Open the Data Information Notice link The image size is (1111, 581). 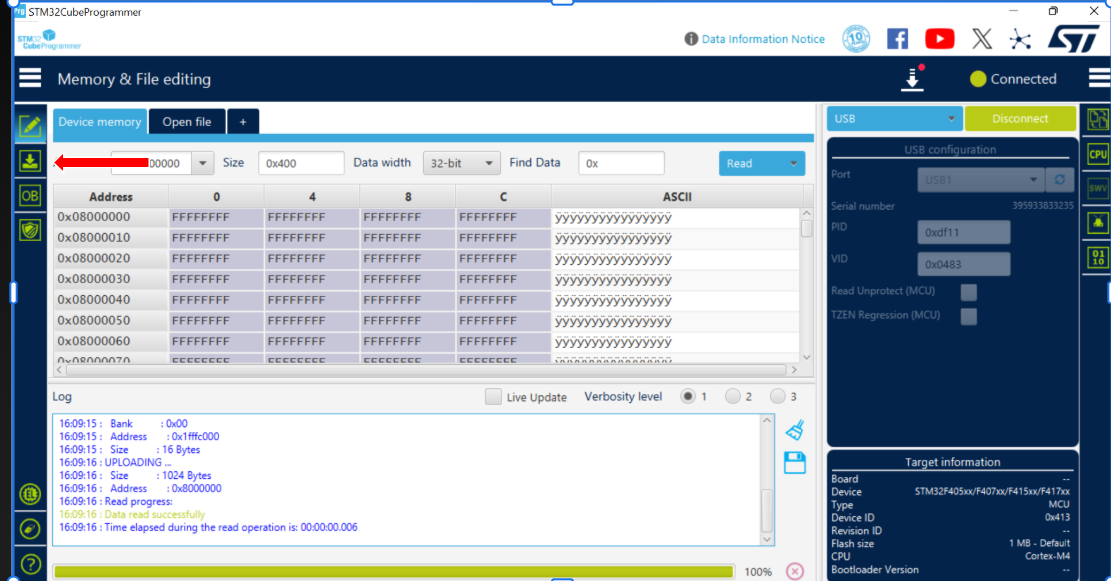(763, 39)
